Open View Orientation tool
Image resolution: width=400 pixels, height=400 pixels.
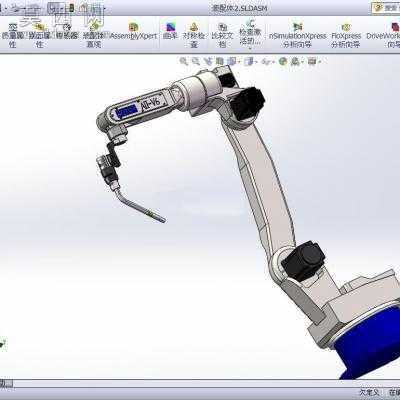tap(231, 61)
